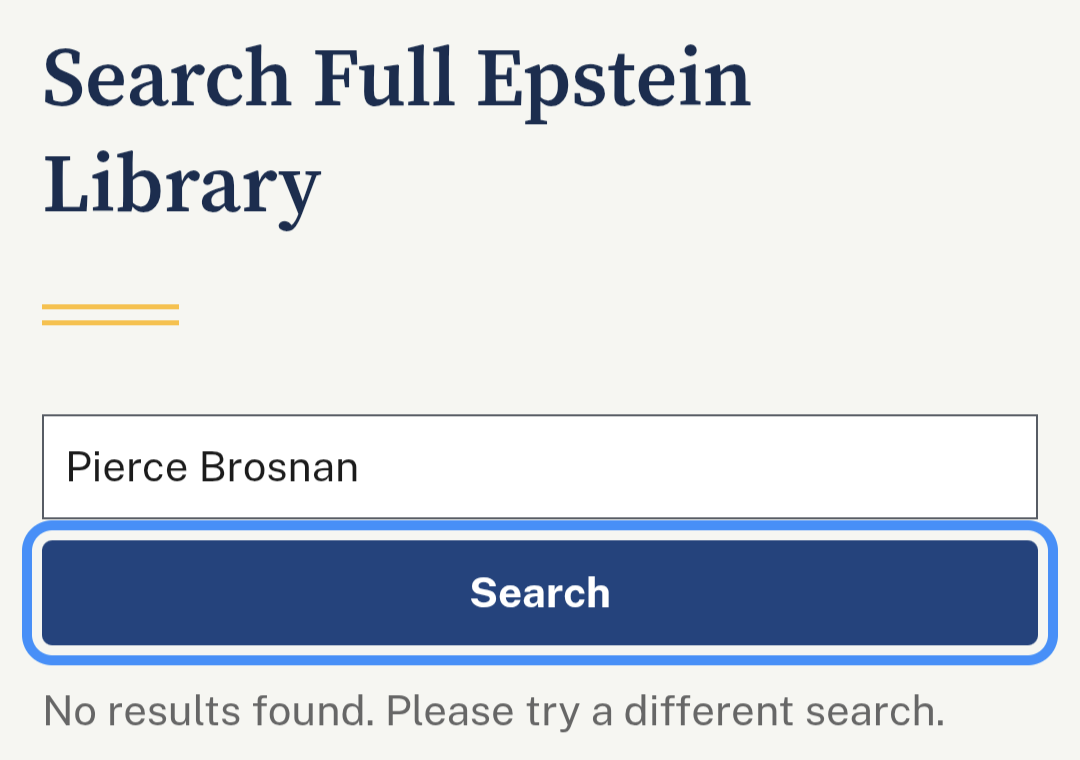Click the "No results found." message
This screenshot has width=1080, height=760.
point(210,711)
